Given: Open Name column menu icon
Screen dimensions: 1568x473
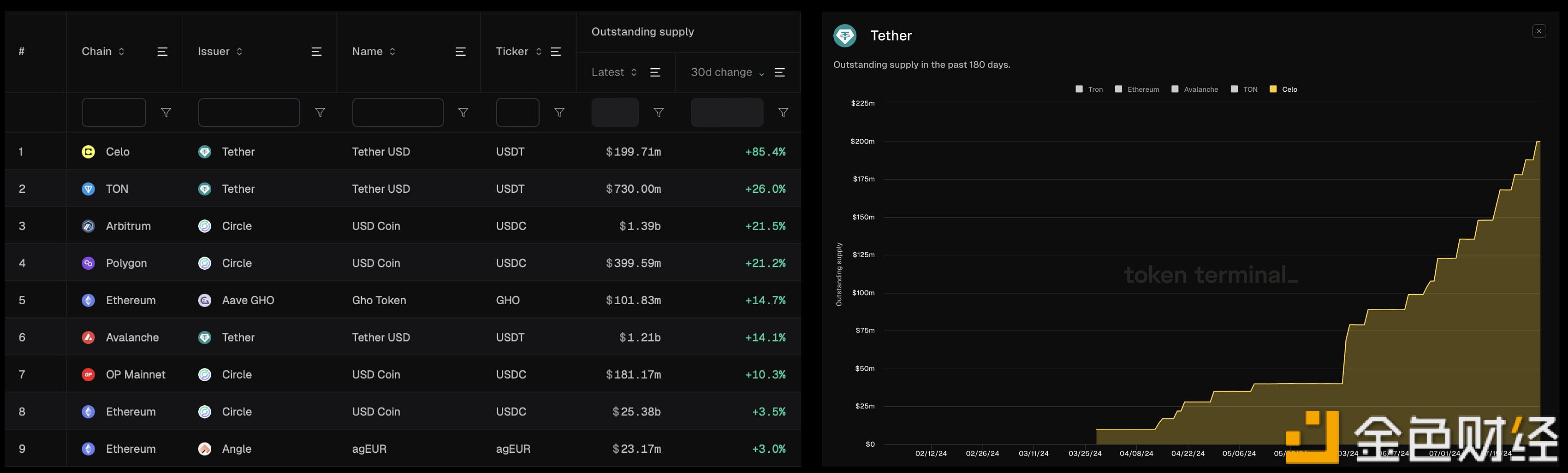Looking at the screenshot, I should [x=461, y=52].
